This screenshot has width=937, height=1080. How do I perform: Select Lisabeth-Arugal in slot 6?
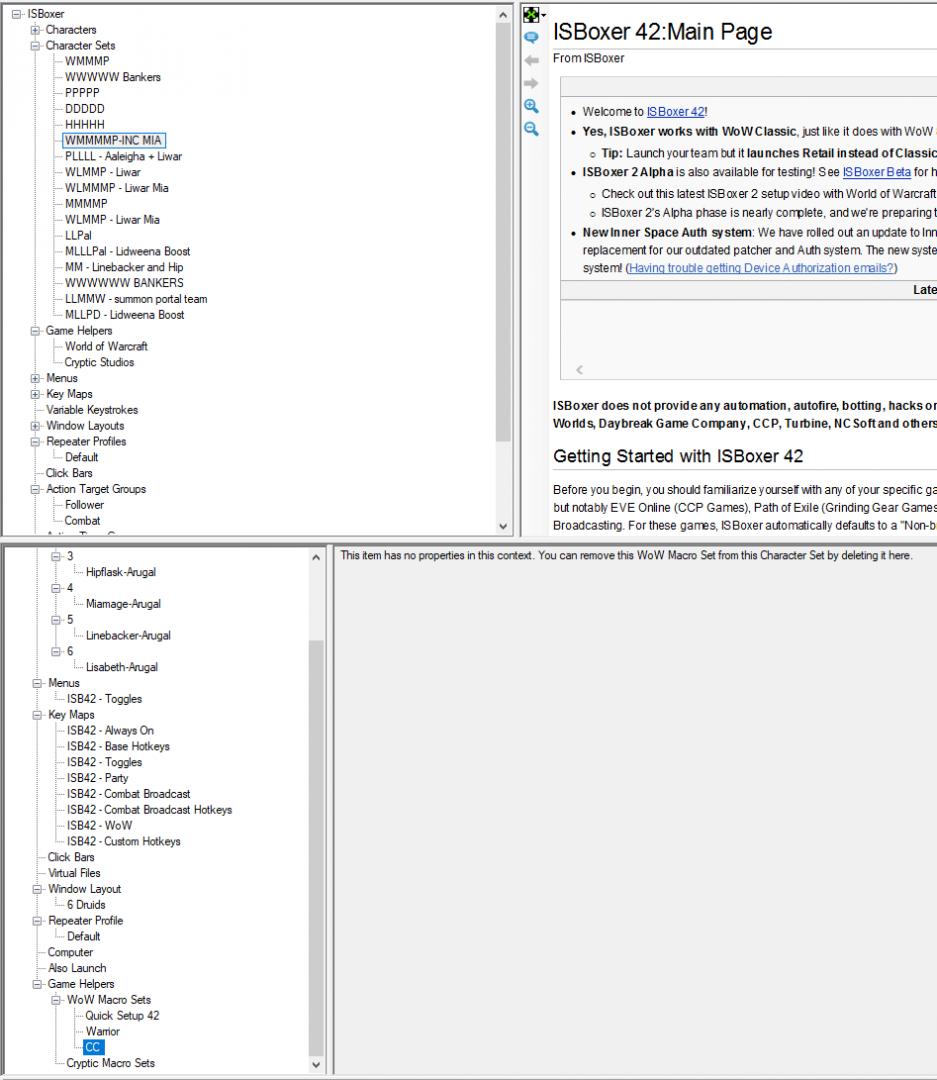click(x=121, y=667)
